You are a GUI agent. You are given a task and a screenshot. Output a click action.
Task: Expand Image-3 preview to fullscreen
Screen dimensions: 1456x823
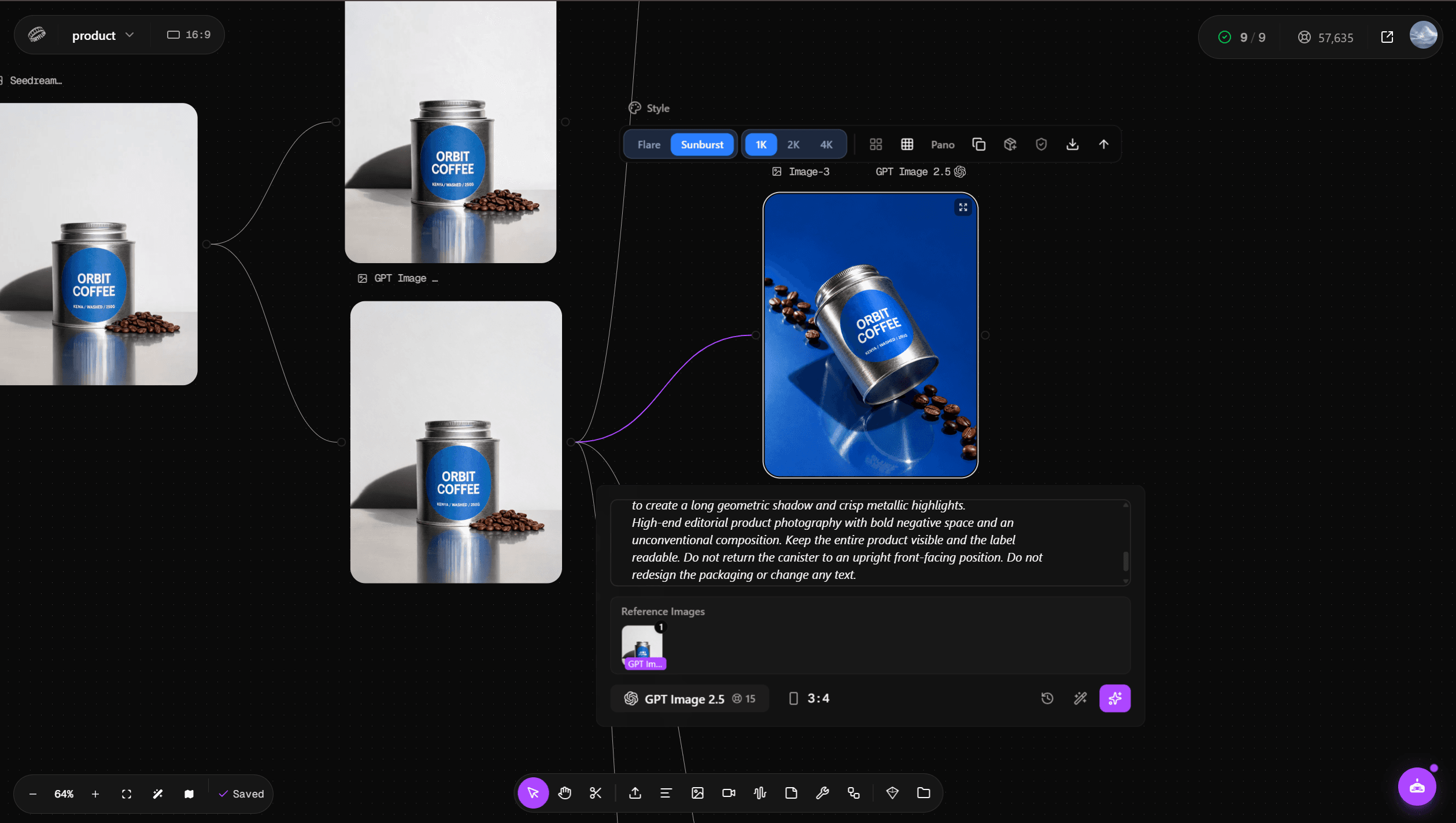(x=963, y=207)
